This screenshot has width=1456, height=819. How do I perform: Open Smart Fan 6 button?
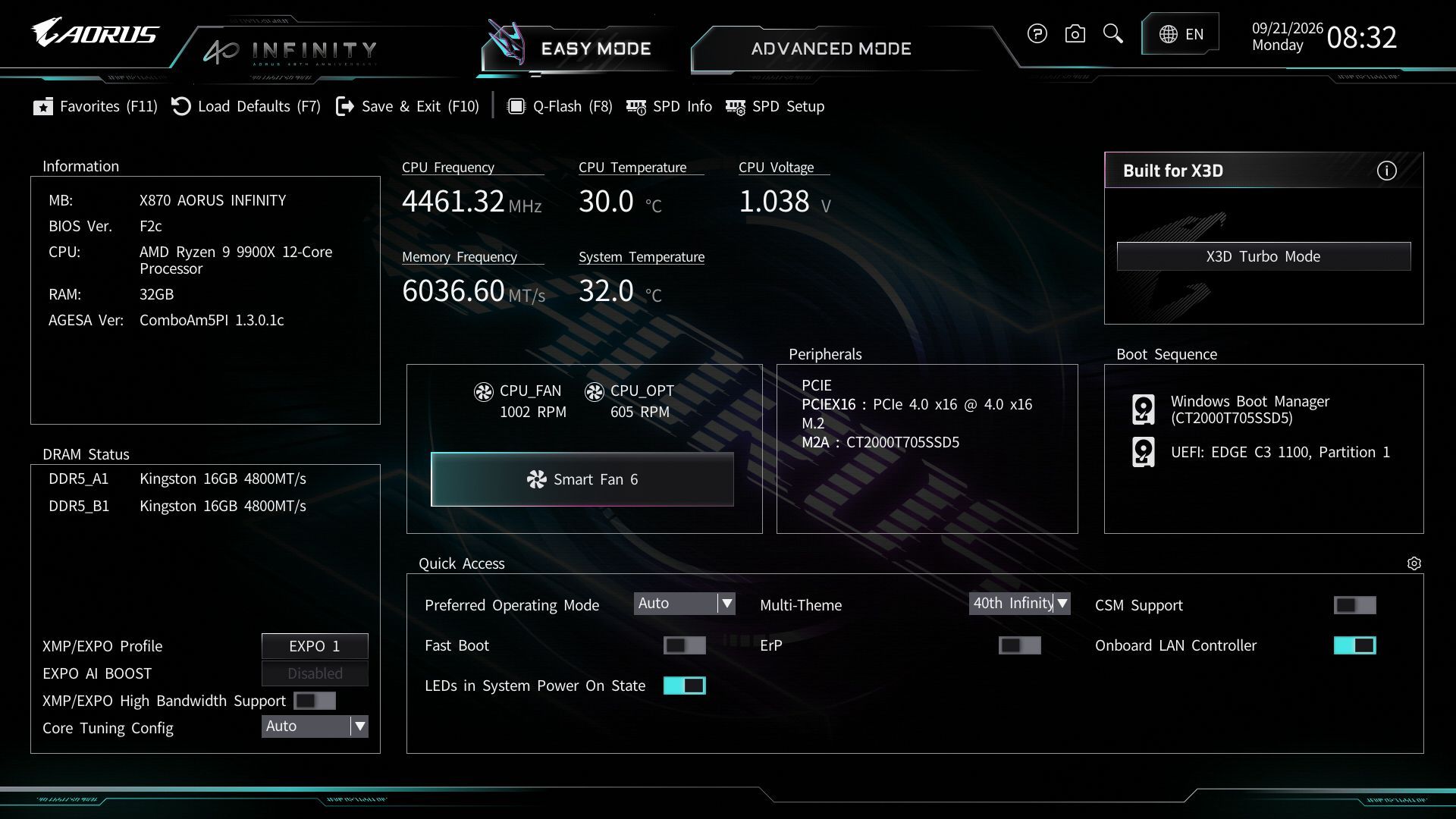pyautogui.click(x=582, y=479)
